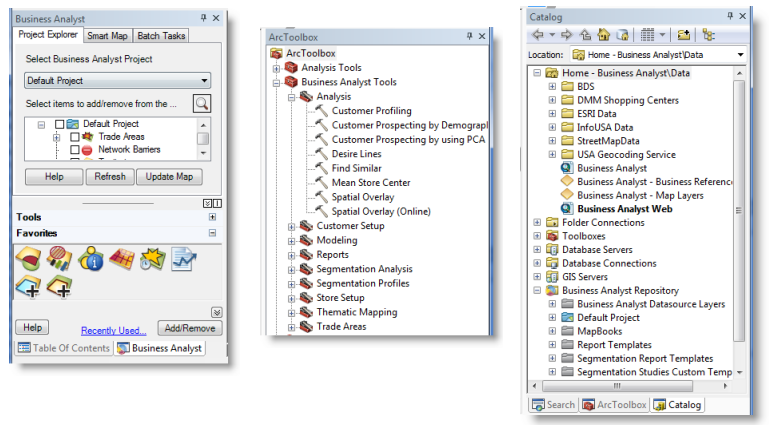Click Help next to the Refresh button
The image size is (772, 425).
point(54,176)
